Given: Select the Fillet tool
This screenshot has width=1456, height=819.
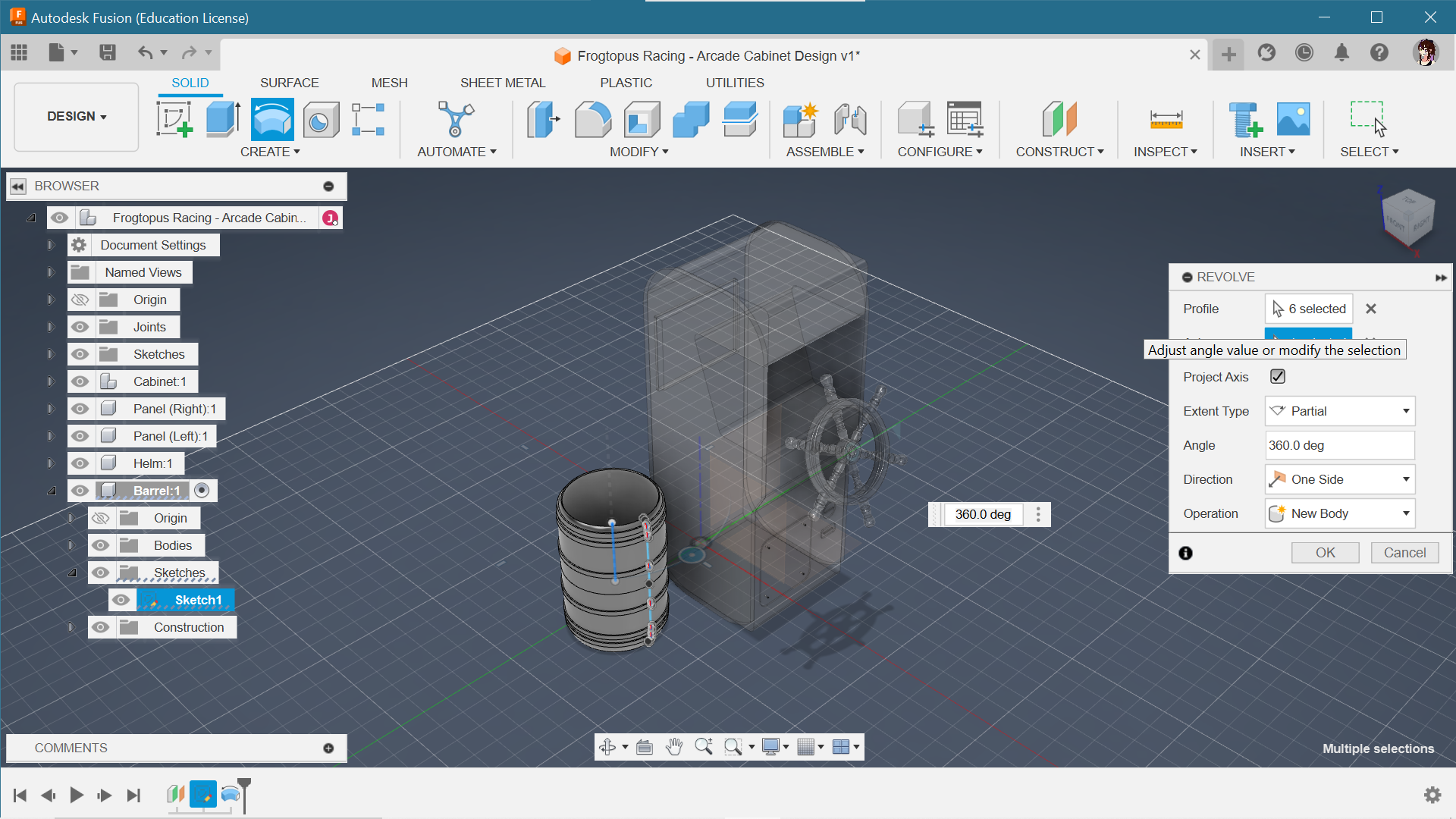Looking at the screenshot, I should pyautogui.click(x=592, y=119).
